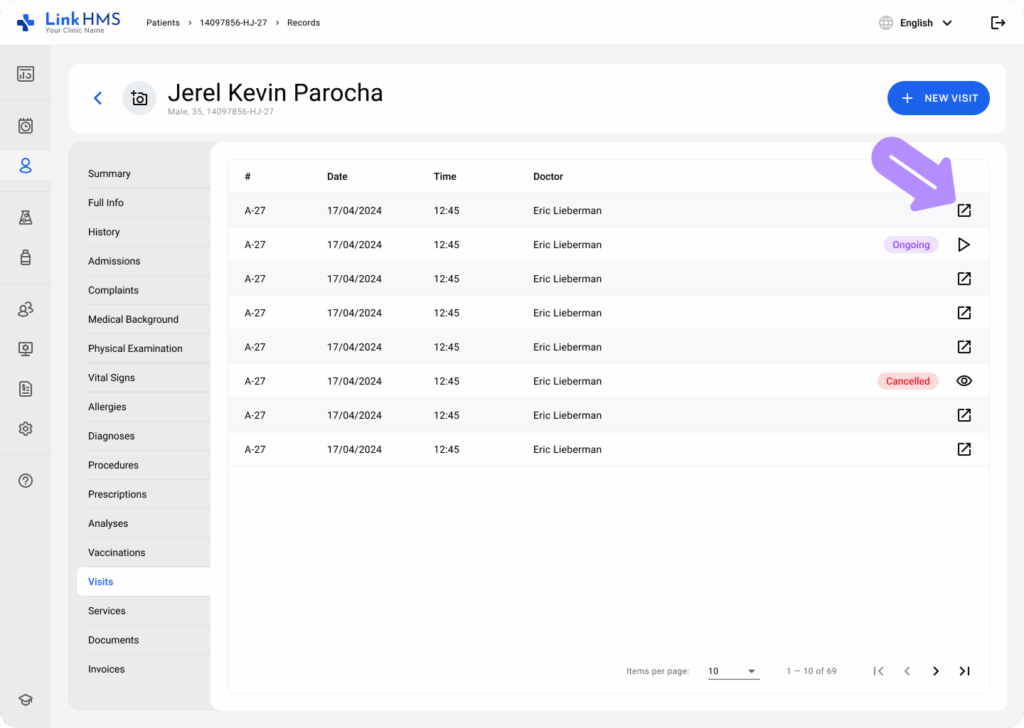Image resolution: width=1024 pixels, height=728 pixels.
Task: Open the appointments calendar sidebar icon
Action: coord(26,126)
